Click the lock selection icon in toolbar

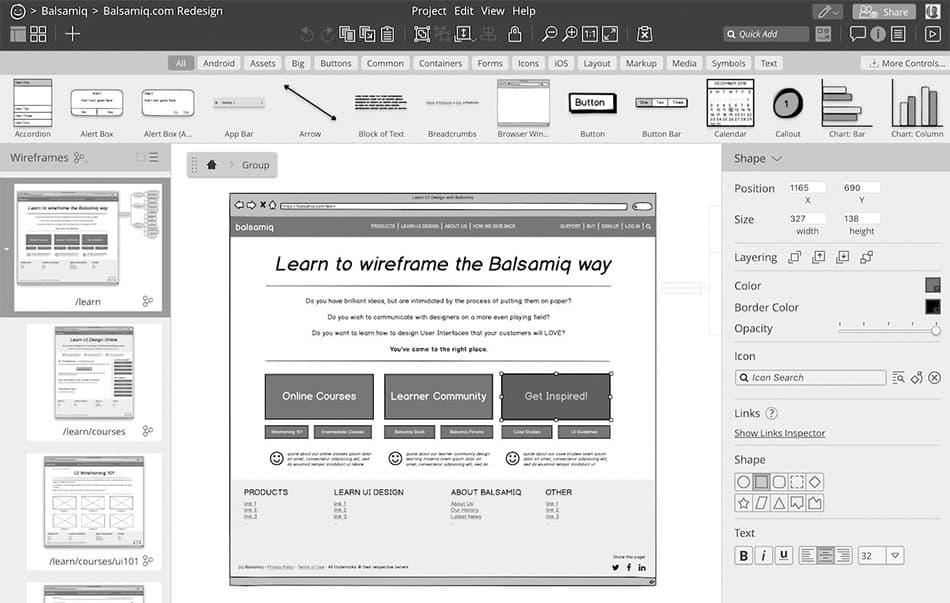point(515,34)
